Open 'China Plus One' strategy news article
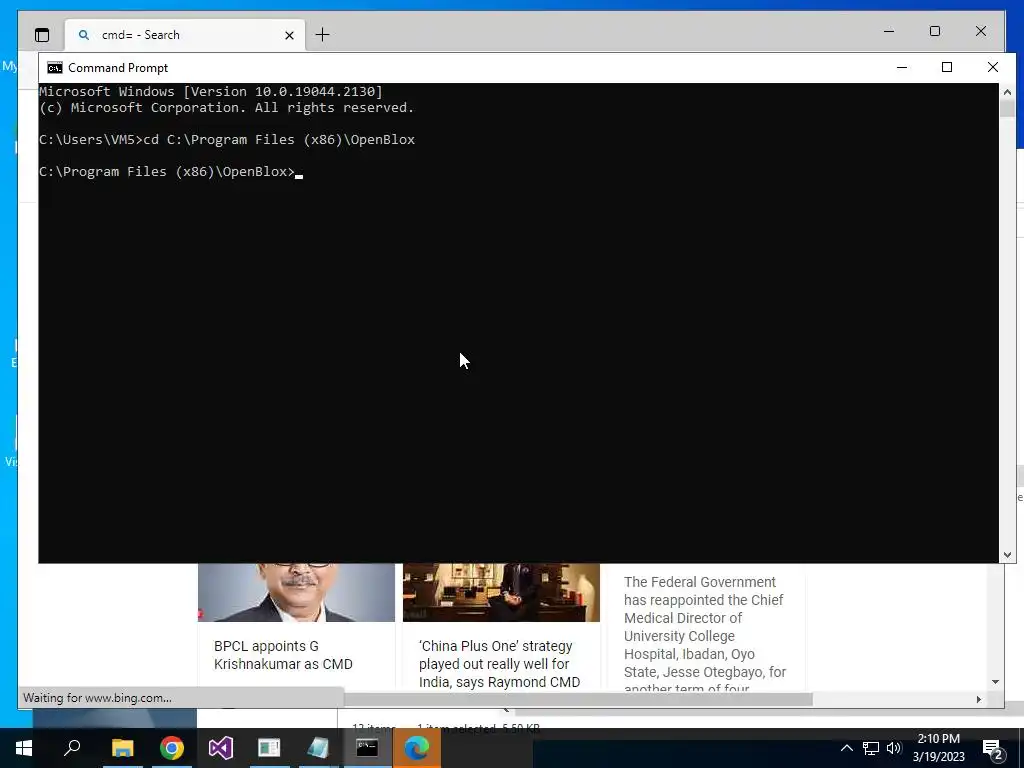The image size is (1024, 768). click(x=500, y=664)
